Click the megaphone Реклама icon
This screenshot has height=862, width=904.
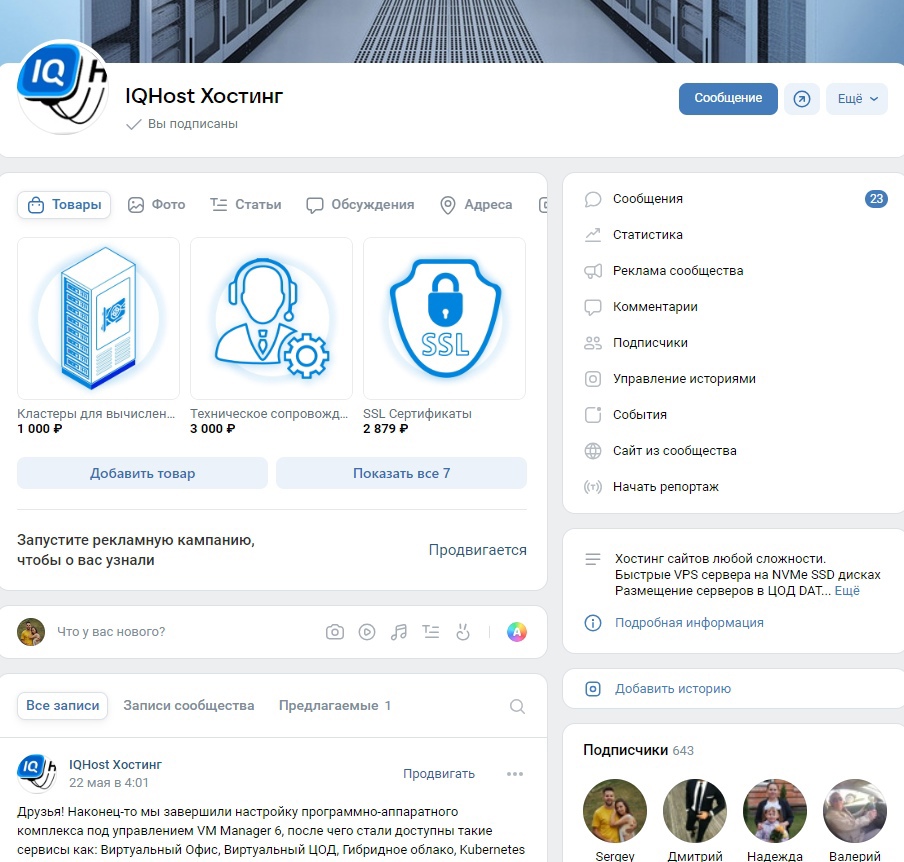pyautogui.click(x=593, y=271)
